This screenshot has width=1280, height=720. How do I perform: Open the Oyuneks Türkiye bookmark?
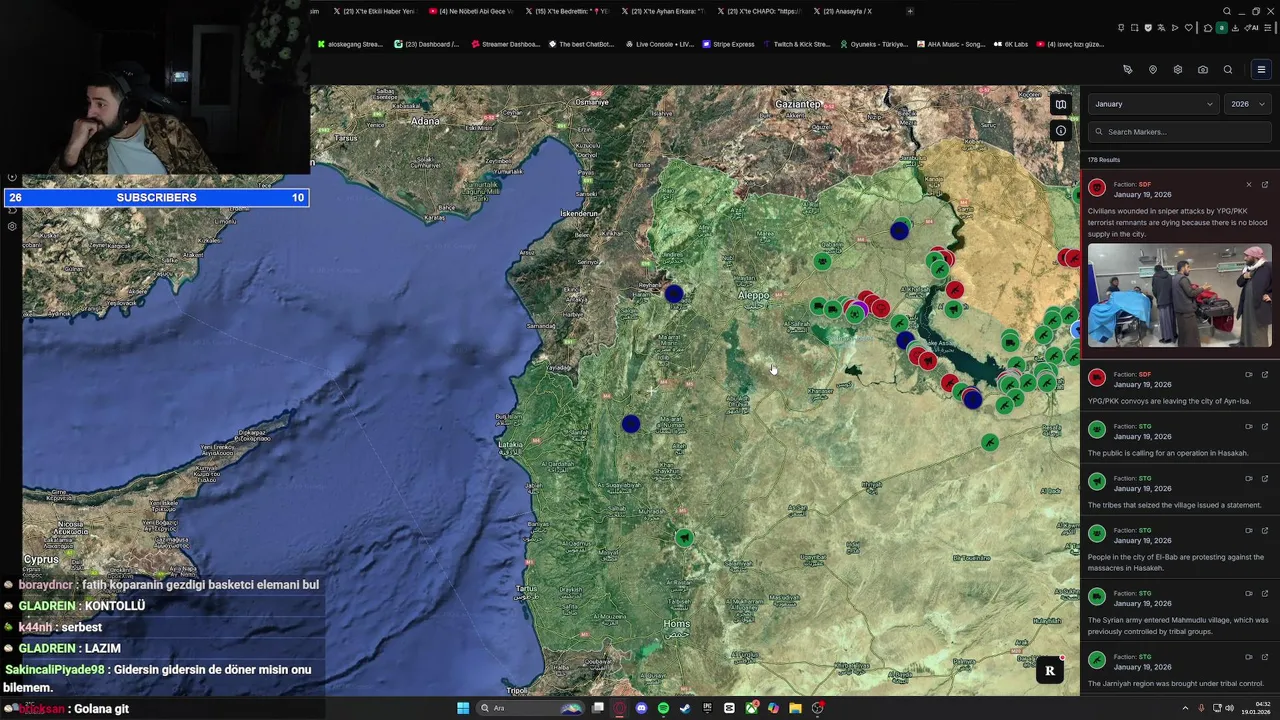coord(874,44)
